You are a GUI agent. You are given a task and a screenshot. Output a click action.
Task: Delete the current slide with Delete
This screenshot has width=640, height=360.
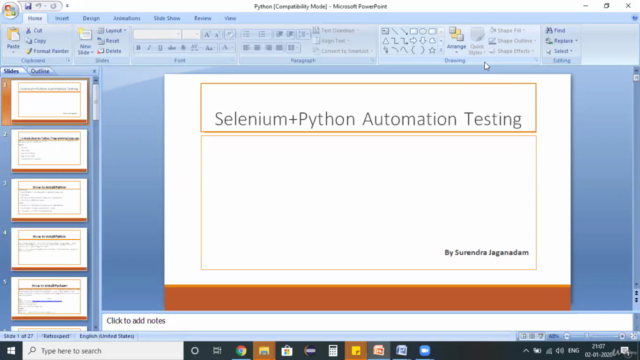(x=109, y=51)
